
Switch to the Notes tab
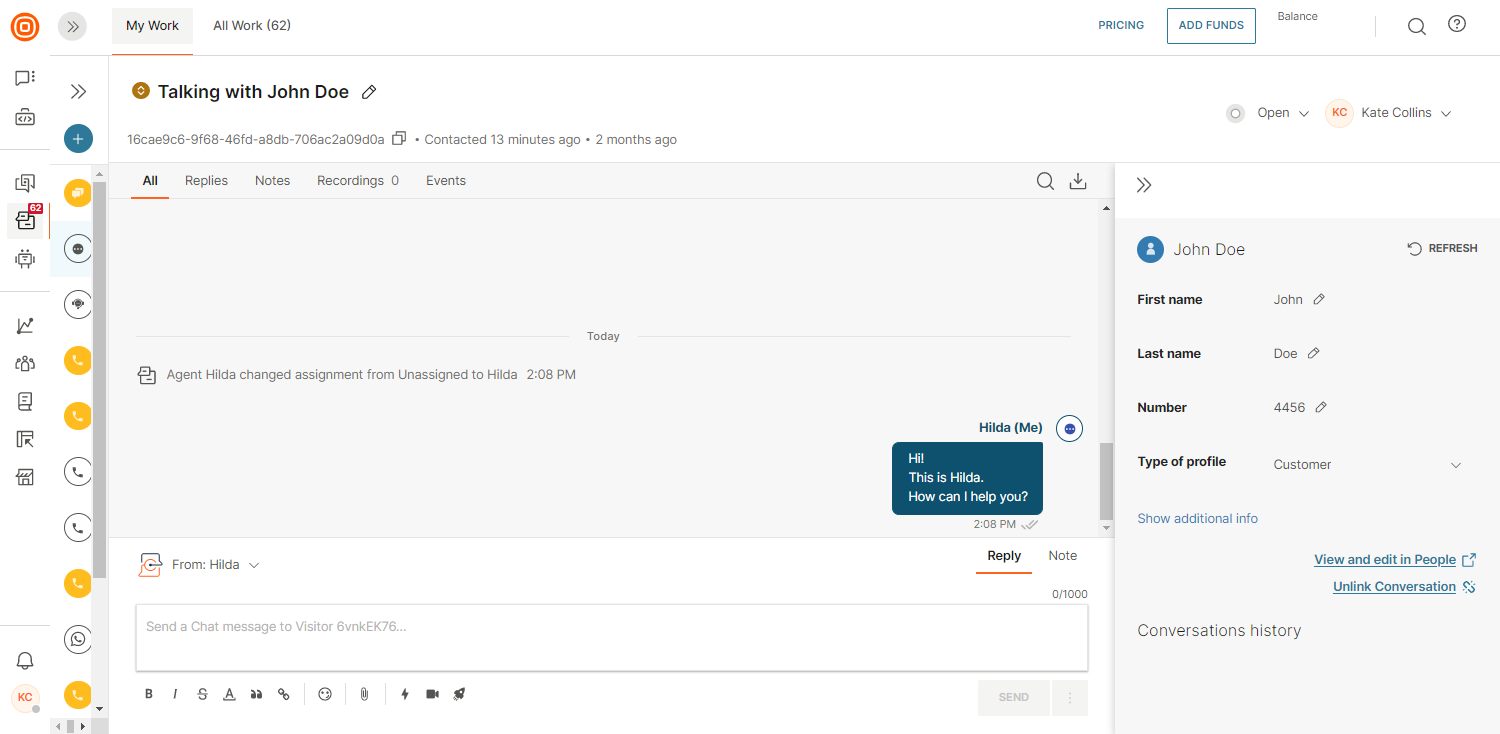click(272, 181)
